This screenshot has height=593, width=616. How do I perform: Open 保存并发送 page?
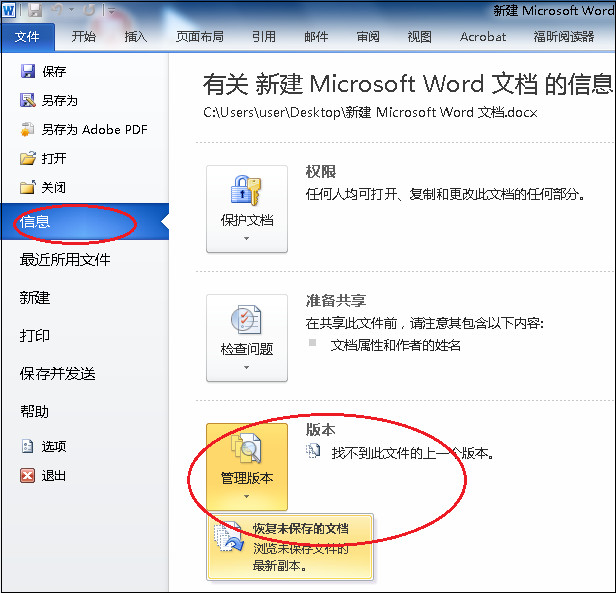tap(57, 373)
